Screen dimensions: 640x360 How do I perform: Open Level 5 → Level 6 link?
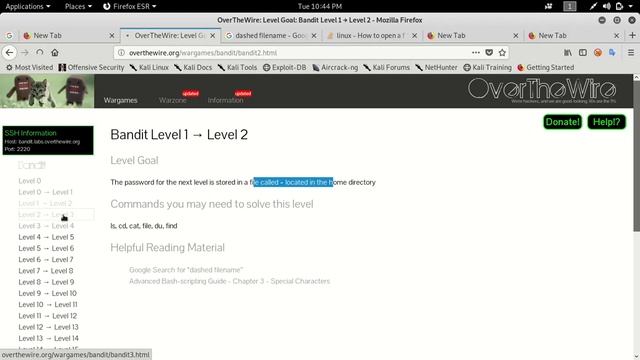[x=46, y=248]
